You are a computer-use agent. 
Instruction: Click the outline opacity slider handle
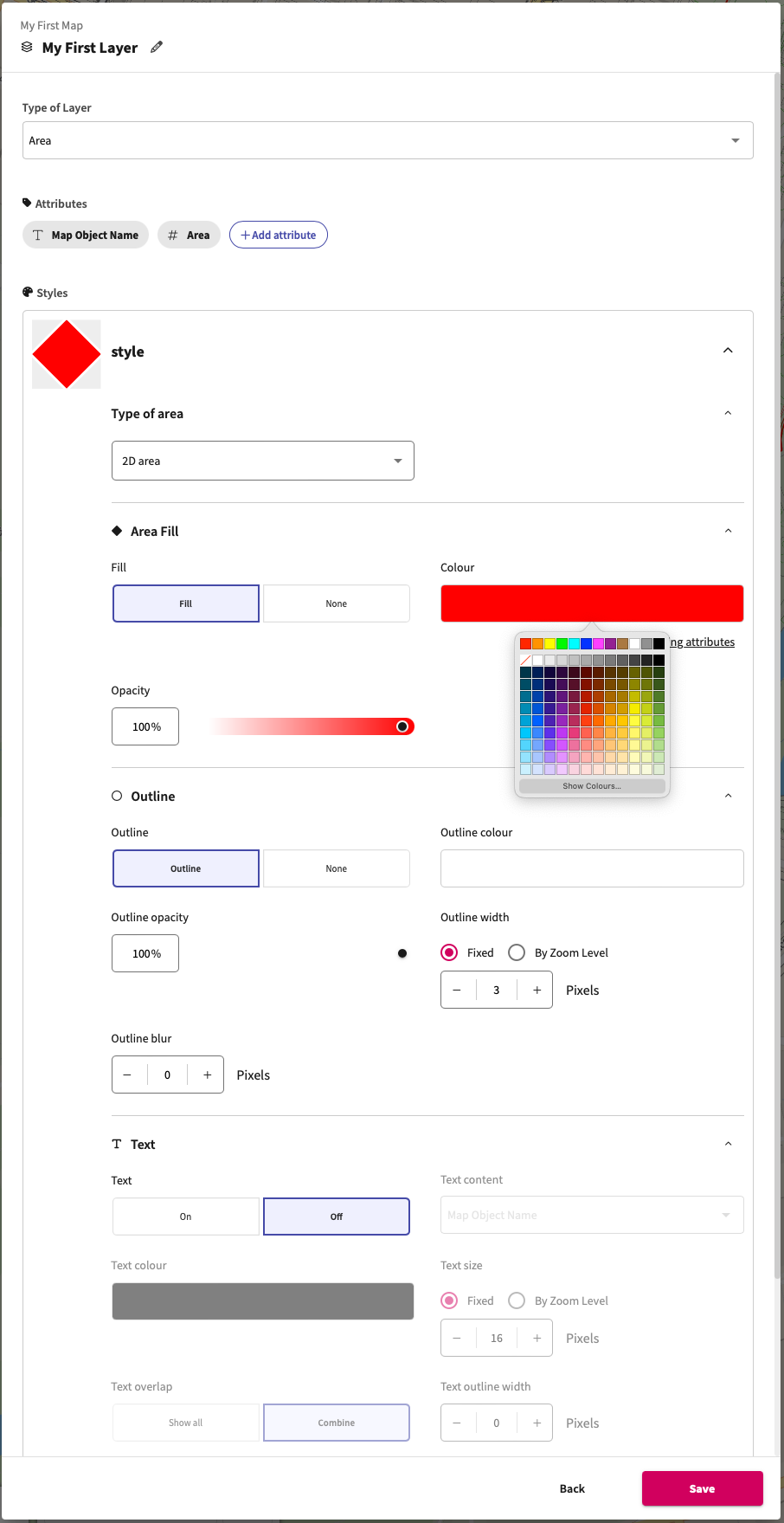point(402,953)
